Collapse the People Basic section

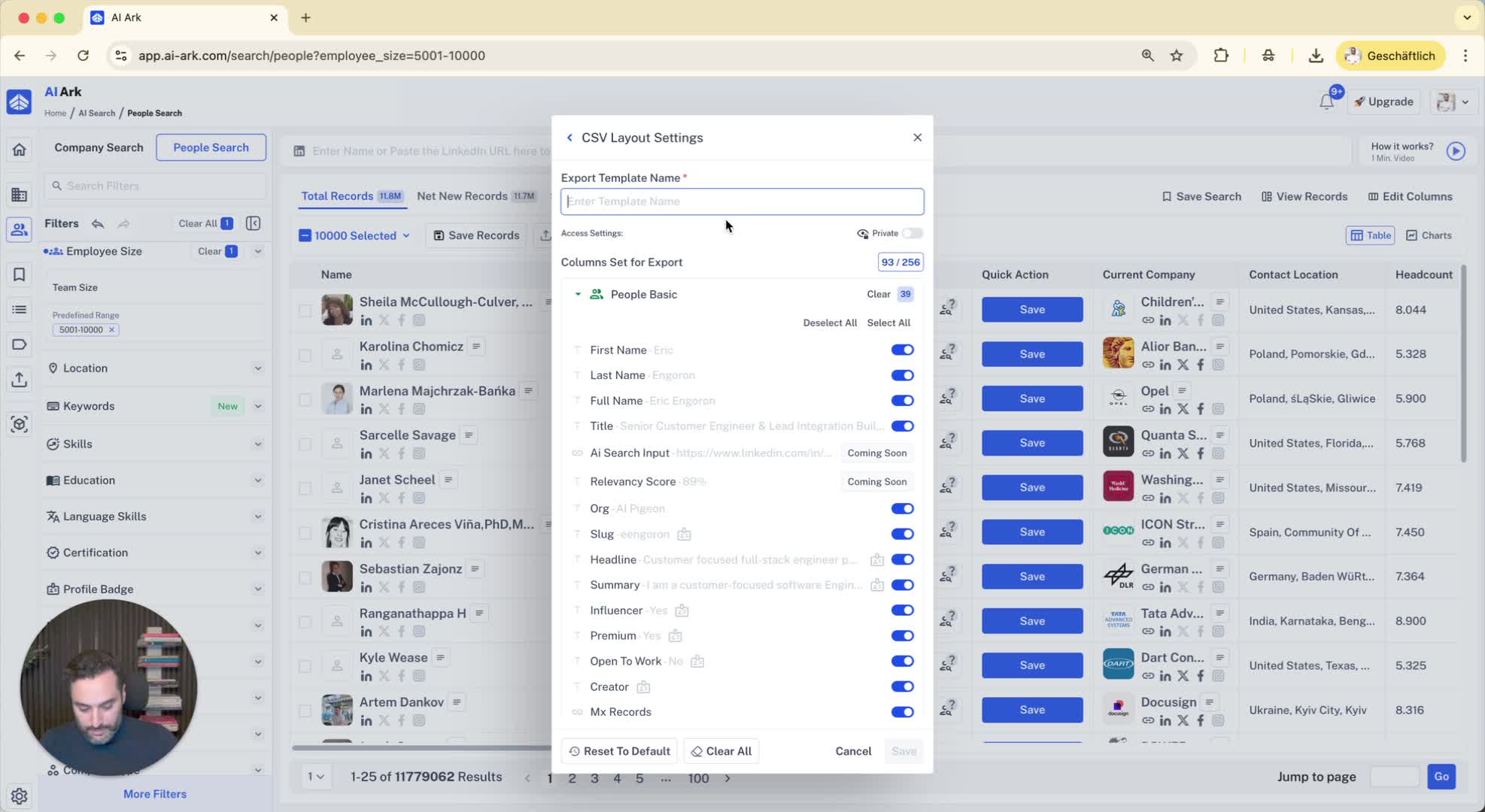coord(578,294)
